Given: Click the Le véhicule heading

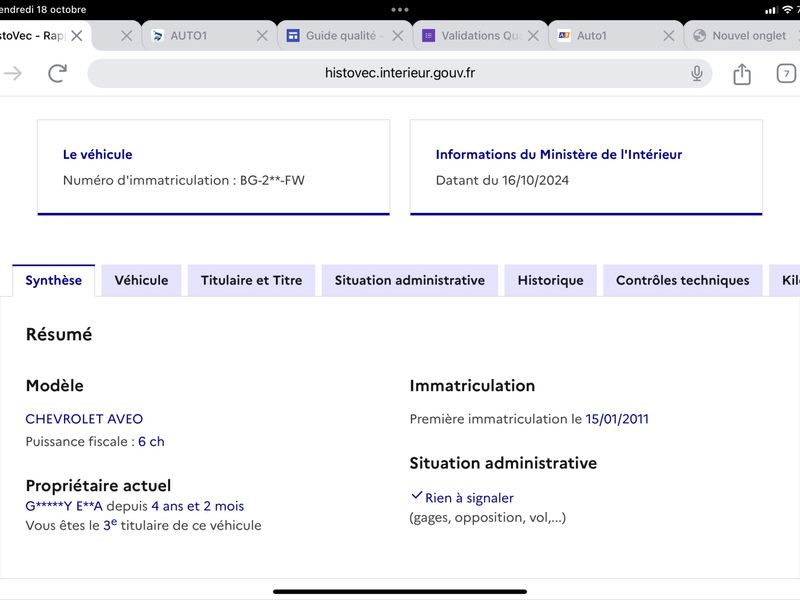Looking at the screenshot, I should point(97,155).
